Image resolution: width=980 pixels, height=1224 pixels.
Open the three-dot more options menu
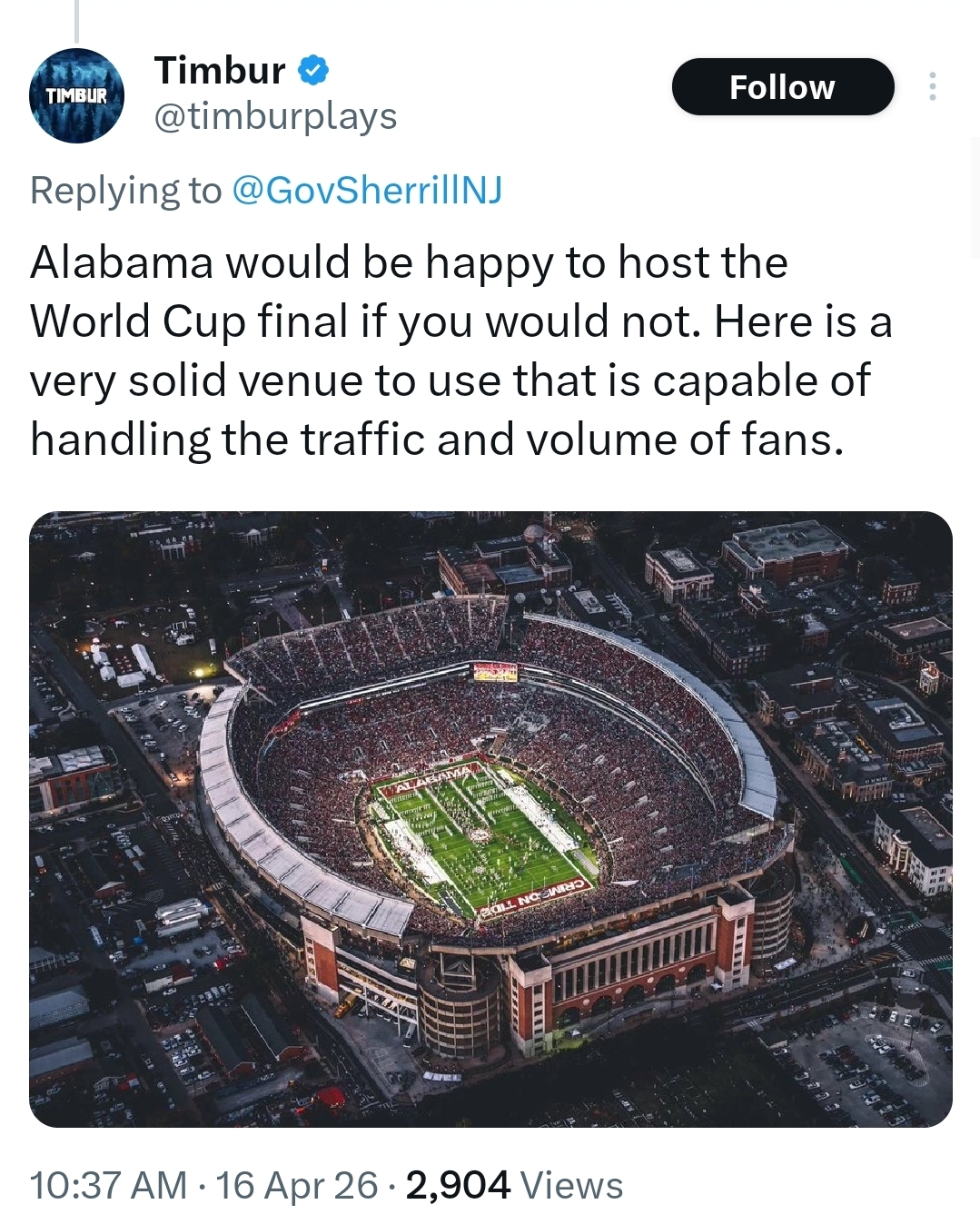pyautogui.click(x=931, y=86)
